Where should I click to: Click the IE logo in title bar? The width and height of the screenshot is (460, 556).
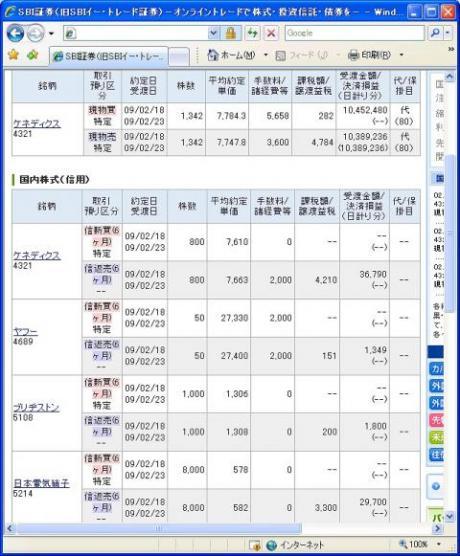pyautogui.click(x=10, y=12)
